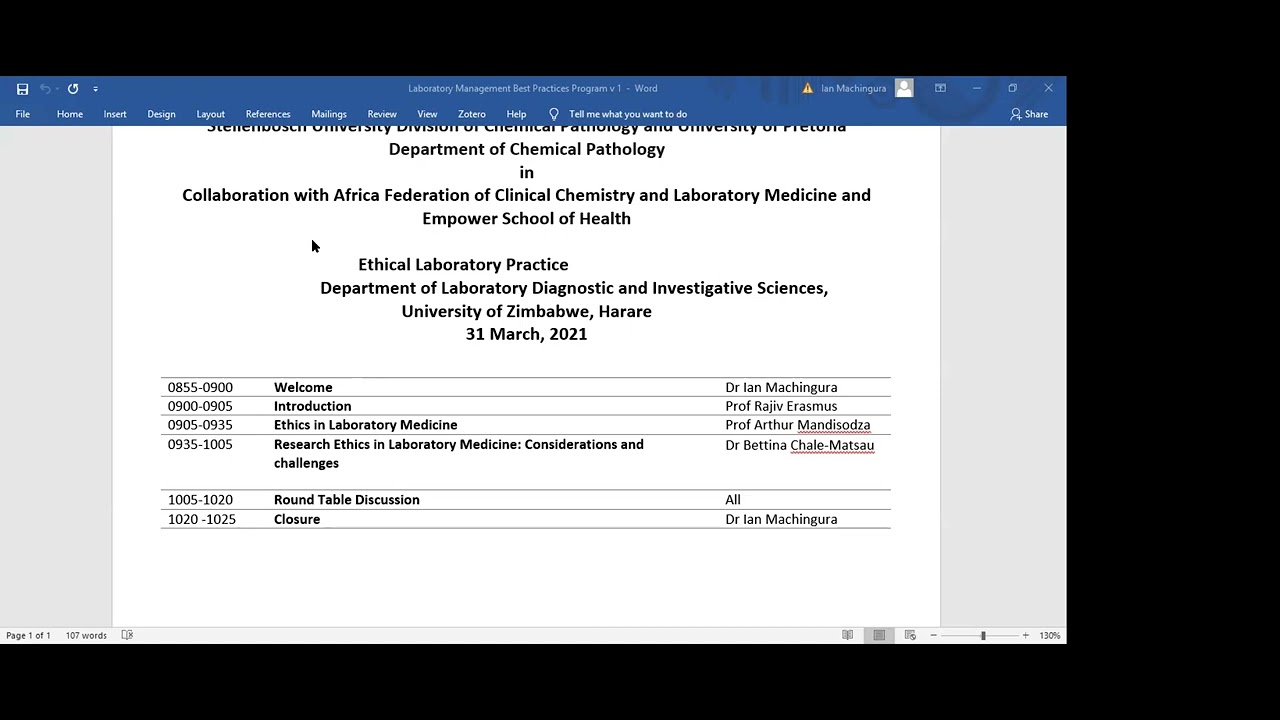
Task: Click the 'Round Table Discussion' entry
Action: 346,500
